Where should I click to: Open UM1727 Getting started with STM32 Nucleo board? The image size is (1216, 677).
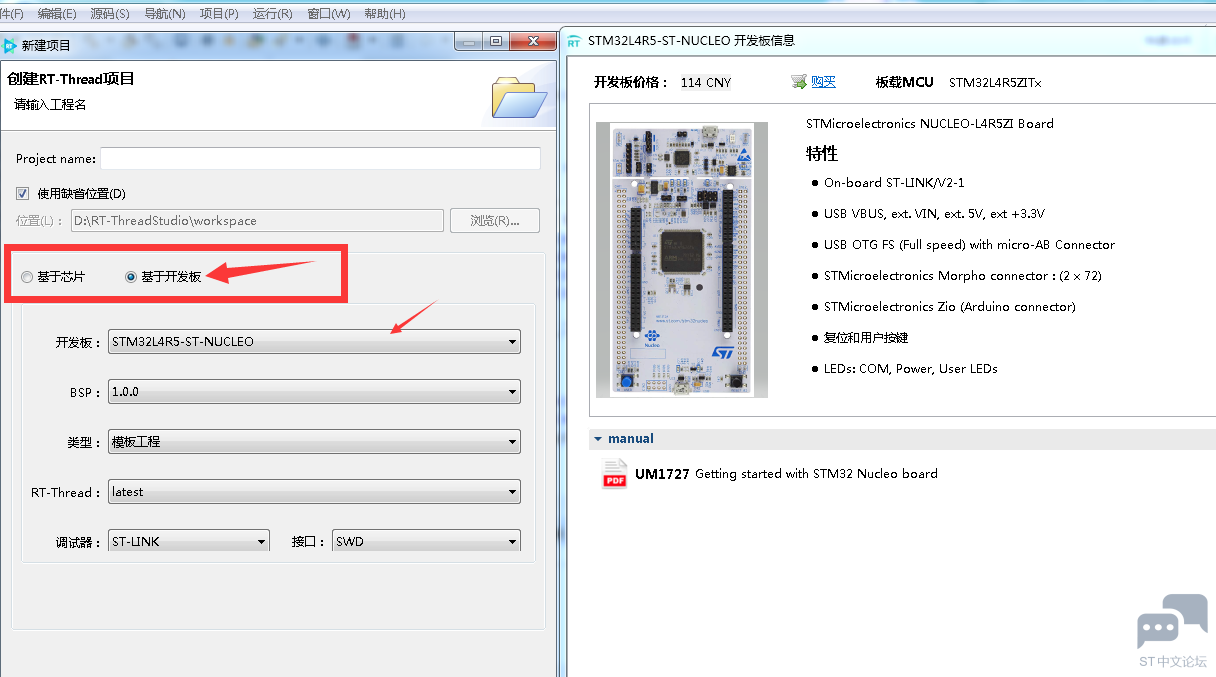tap(786, 474)
